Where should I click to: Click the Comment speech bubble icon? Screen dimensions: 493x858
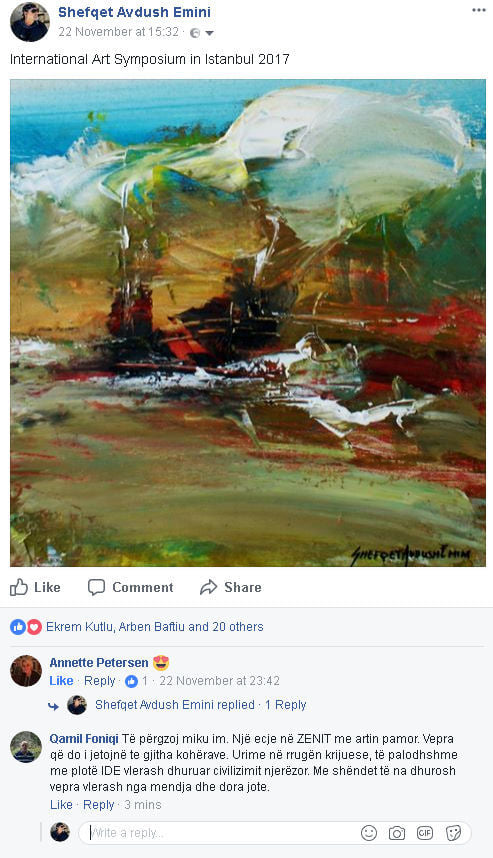coord(96,587)
